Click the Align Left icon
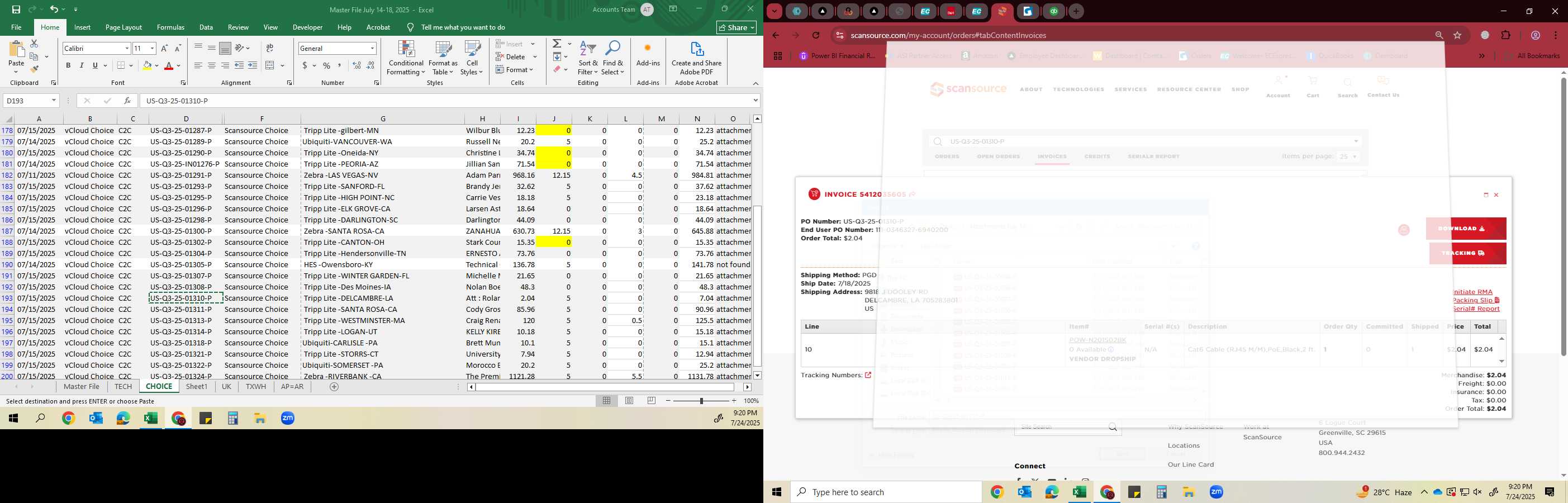1568x503 pixels. click(198, 65)
